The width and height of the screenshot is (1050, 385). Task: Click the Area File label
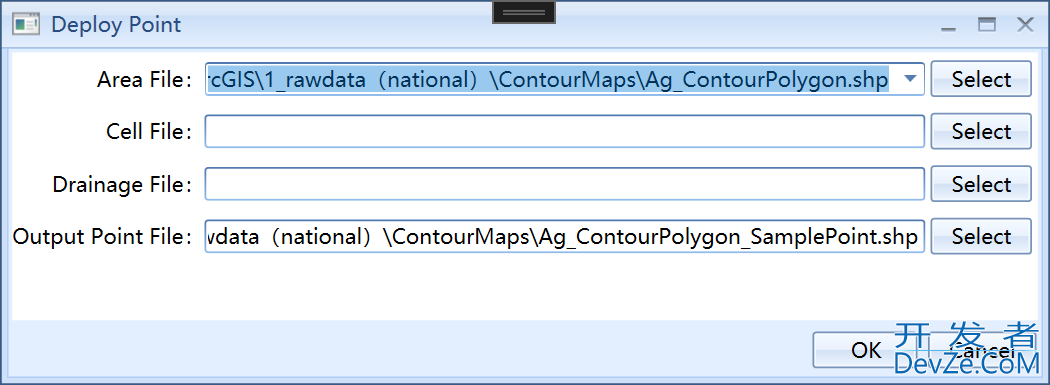145,79
